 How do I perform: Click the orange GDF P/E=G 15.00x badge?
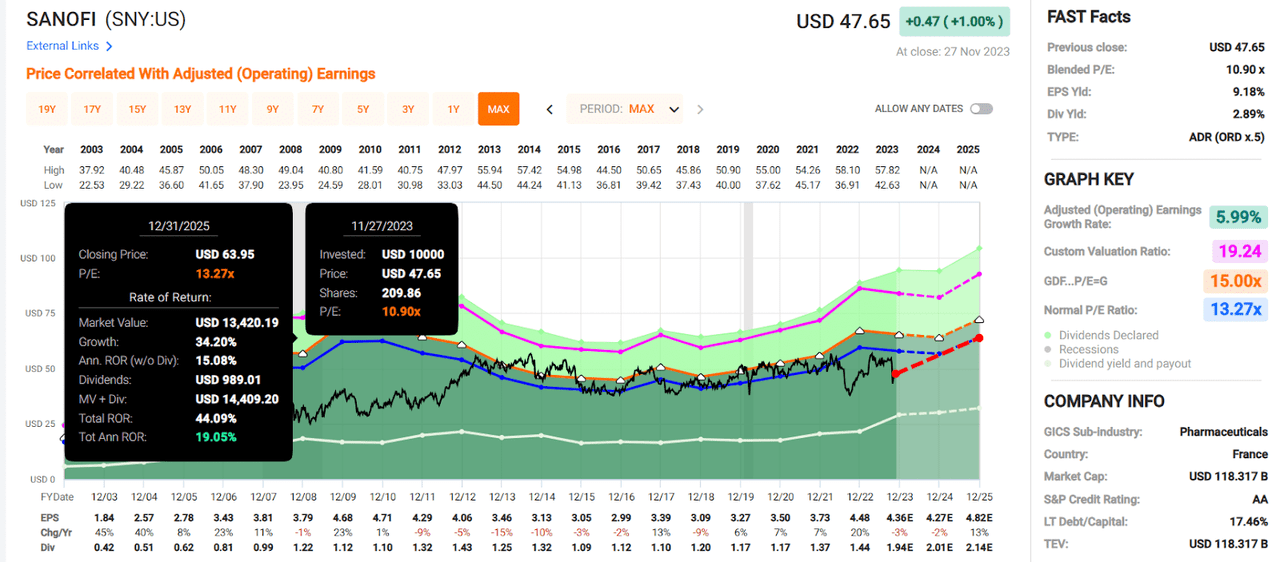coord(1236,281)
